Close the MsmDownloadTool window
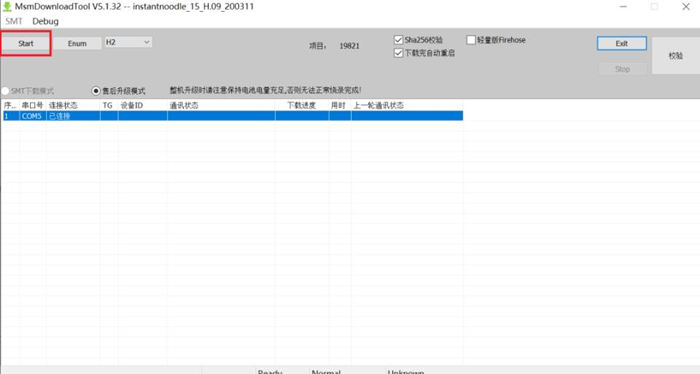The image size is (700, 374). coord(686,7)
